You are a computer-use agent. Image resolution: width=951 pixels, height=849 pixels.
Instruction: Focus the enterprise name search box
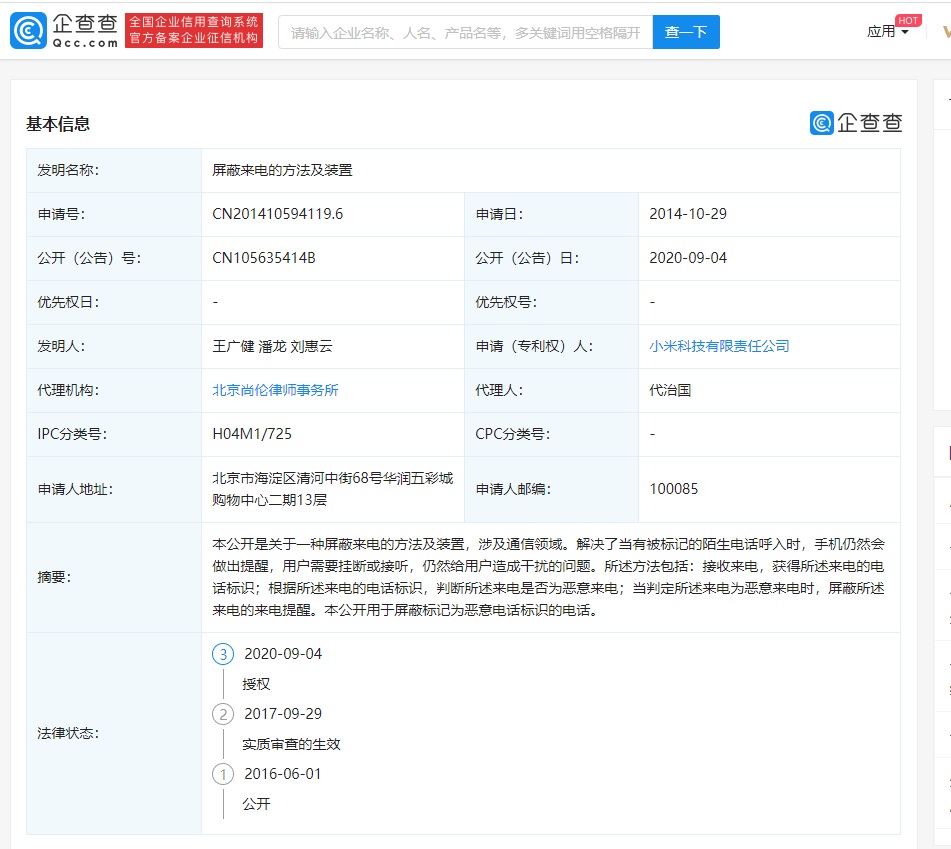(x=465, y=32)
